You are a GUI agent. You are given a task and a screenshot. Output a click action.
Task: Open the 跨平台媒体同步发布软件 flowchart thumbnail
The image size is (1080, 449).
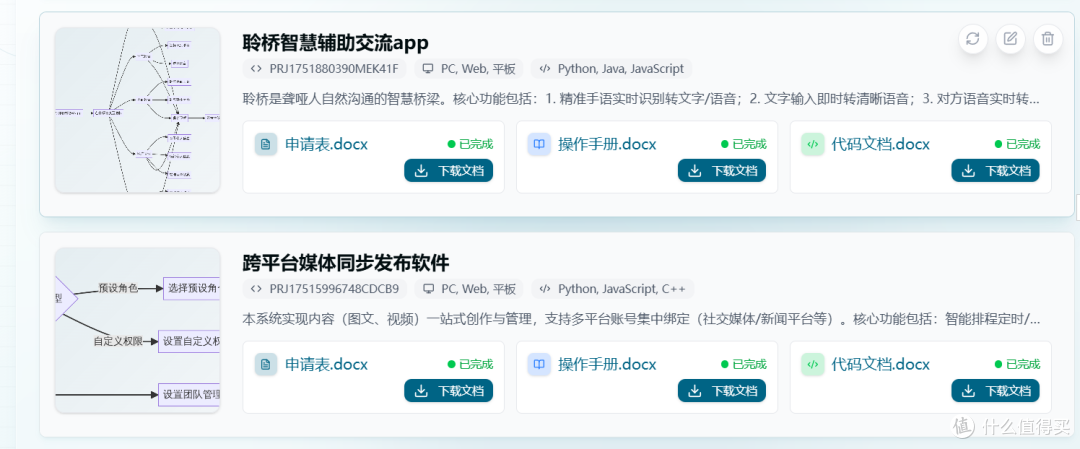click(138, 331)
